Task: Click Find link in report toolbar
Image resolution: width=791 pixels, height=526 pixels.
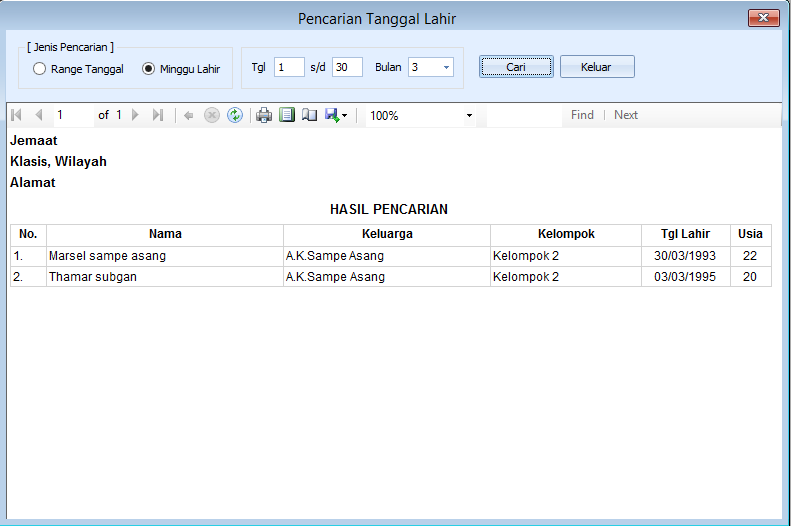Action: [582, 115]
